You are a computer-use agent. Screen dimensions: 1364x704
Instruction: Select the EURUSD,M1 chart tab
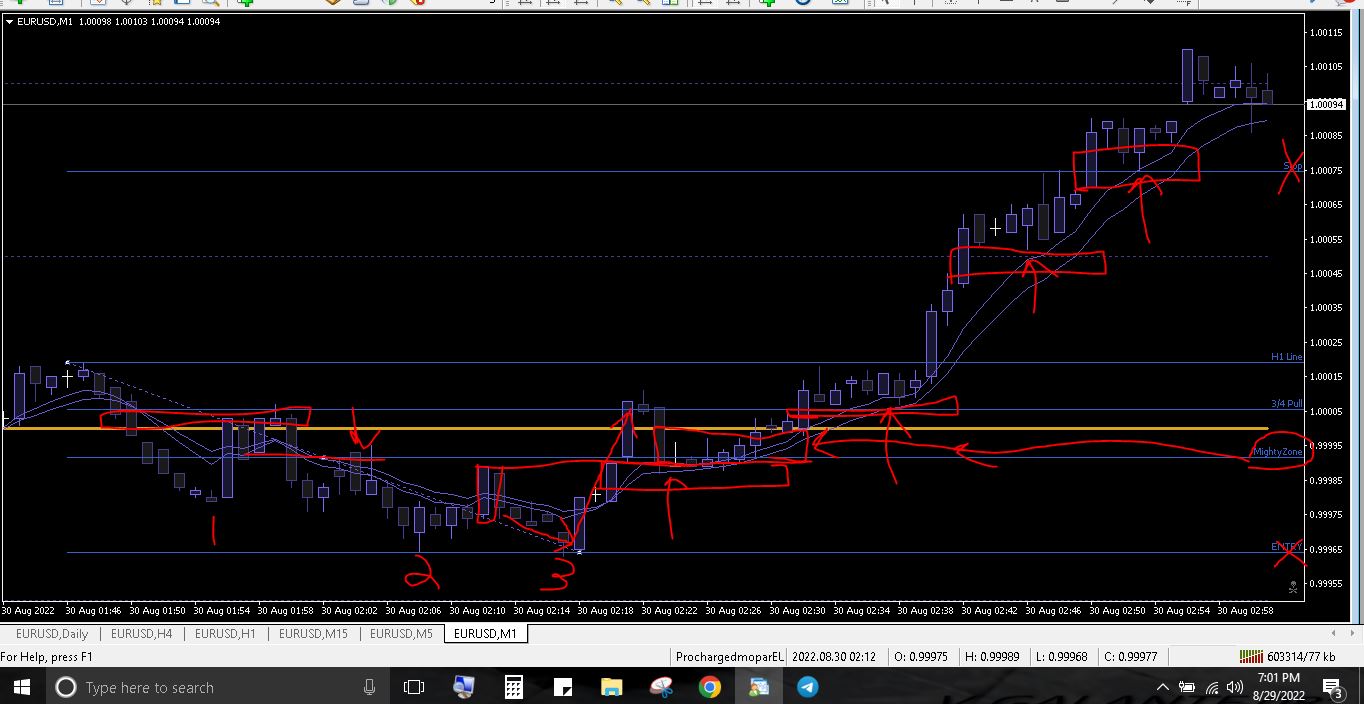click(x=485, y=633)
